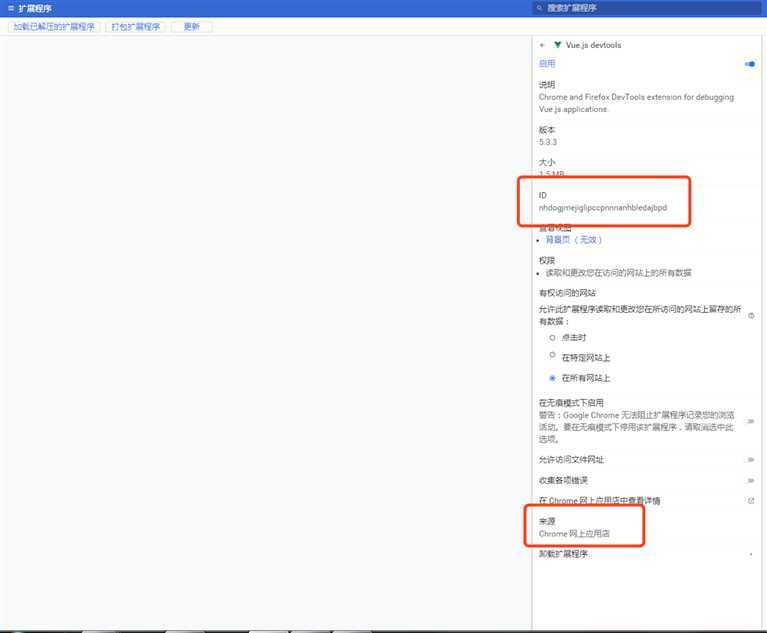Click the 大小 label
Screen dimensions: 767x633
[x=547, y=162]
